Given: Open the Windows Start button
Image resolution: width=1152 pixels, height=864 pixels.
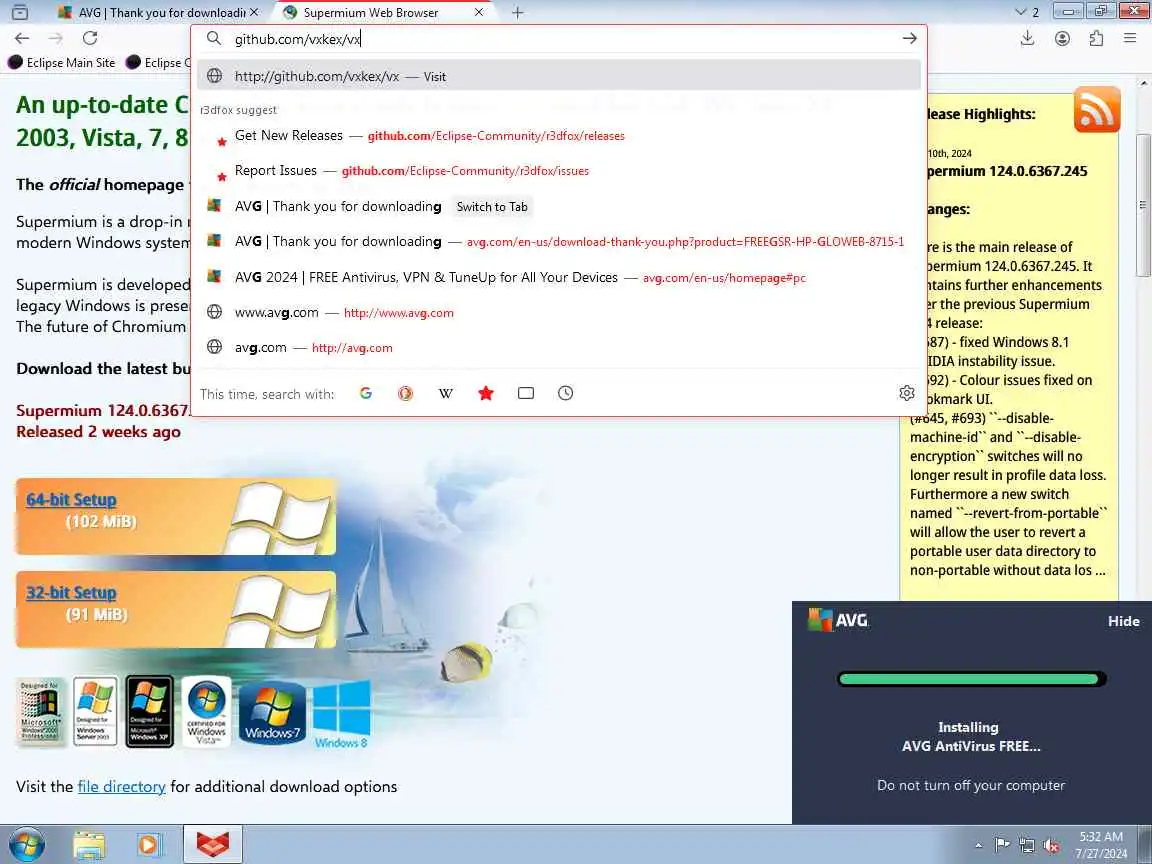Looking at the screenshot, I should 26,844.
